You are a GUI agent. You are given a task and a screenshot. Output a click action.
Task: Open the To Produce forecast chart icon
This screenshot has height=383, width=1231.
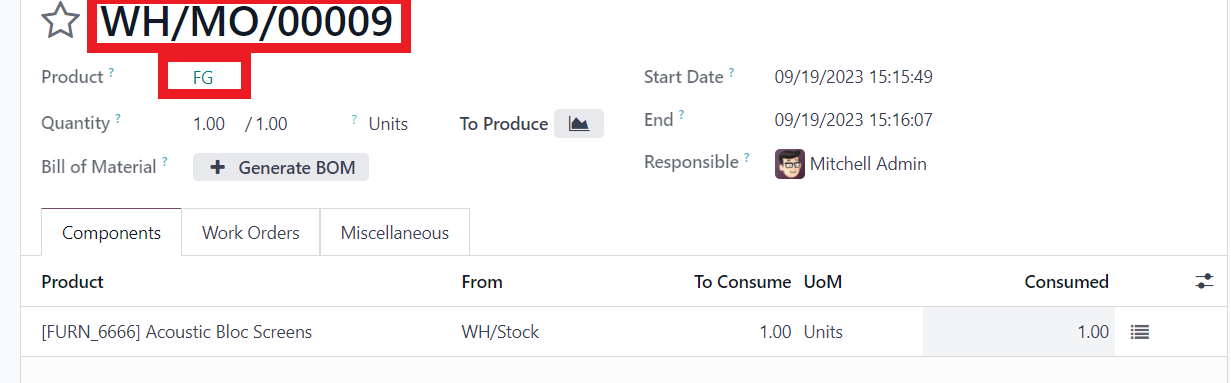point(579,124)
